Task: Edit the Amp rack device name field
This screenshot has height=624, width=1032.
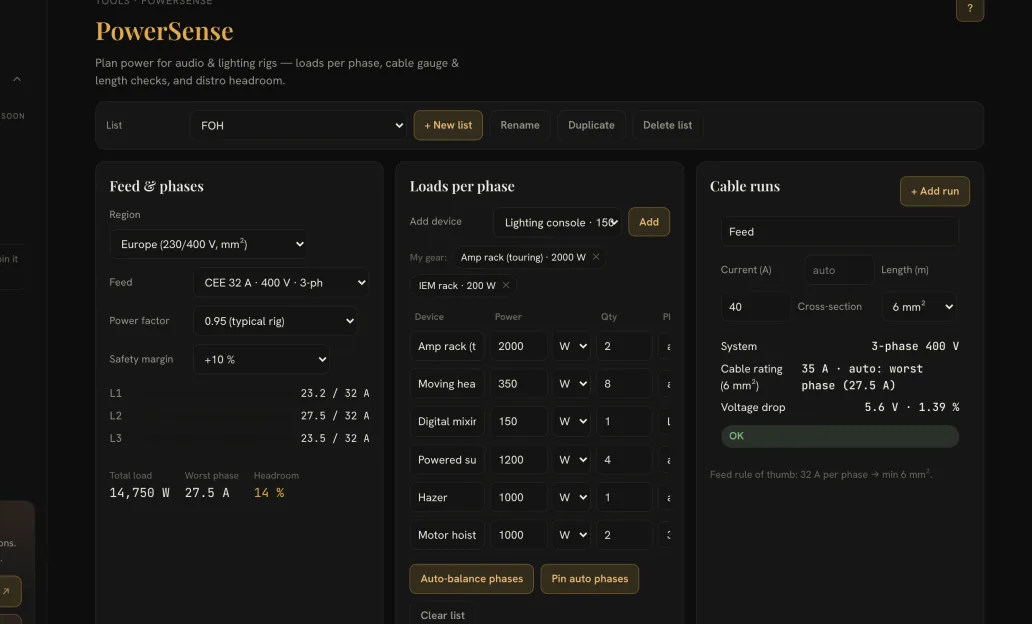Action: [447, 346]
